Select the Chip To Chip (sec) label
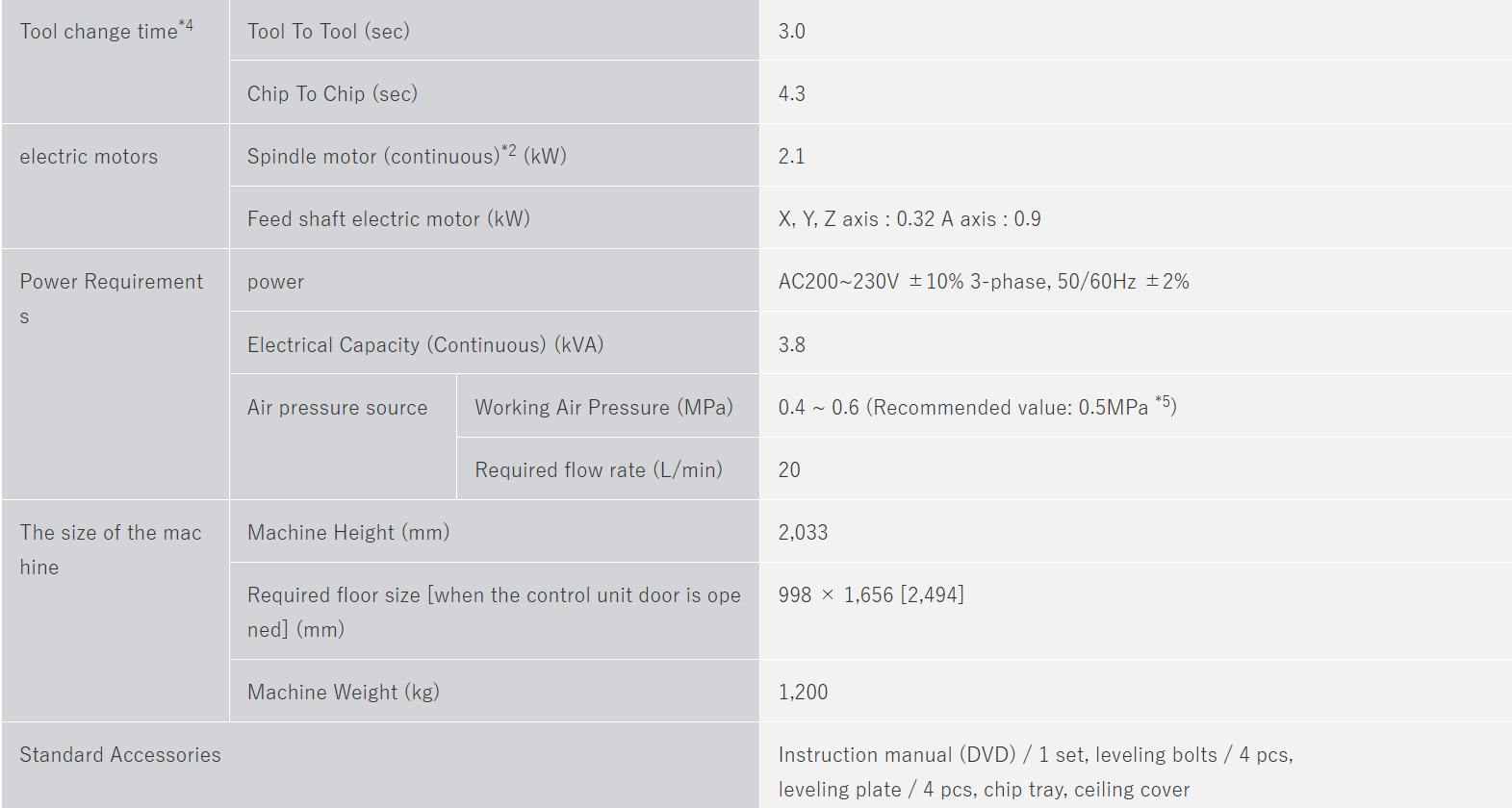1512x808 pixels. coord(332,94)
